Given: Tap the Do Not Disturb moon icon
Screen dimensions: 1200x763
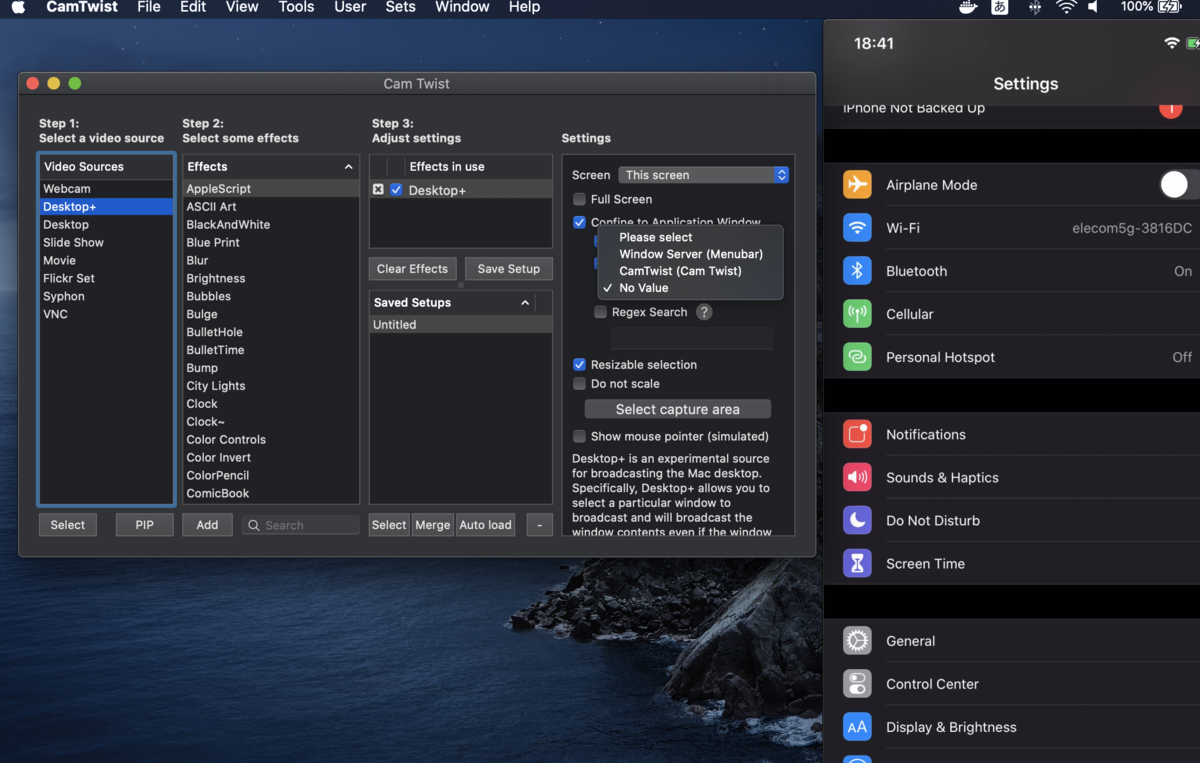Looking at the screenshot, I should [857, 520].
